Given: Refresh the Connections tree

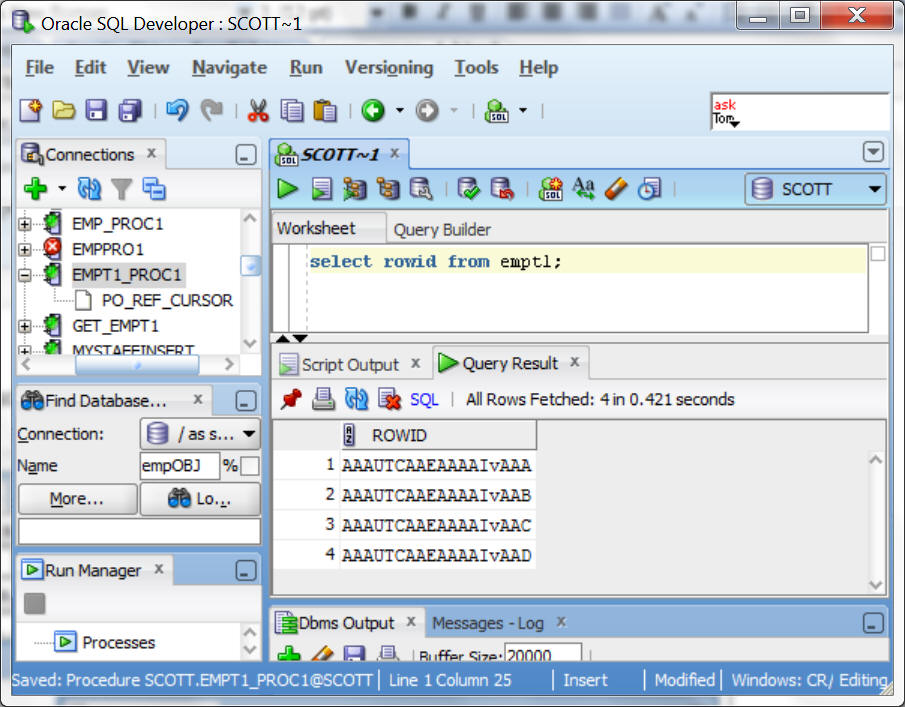Looking at the screenshot, I should (x=89, y=189).
